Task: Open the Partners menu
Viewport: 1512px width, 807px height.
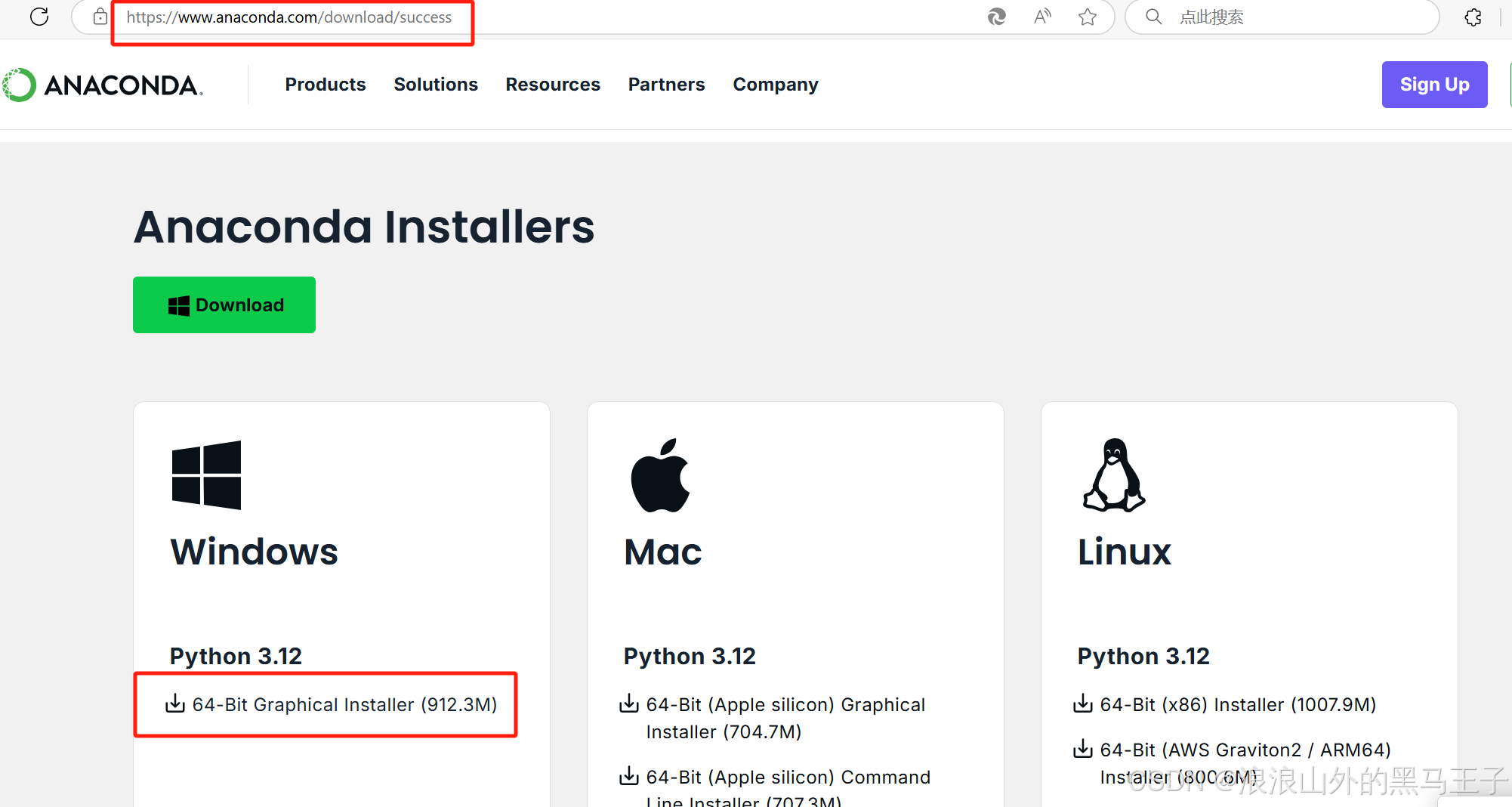Action: tap(667, 85)
